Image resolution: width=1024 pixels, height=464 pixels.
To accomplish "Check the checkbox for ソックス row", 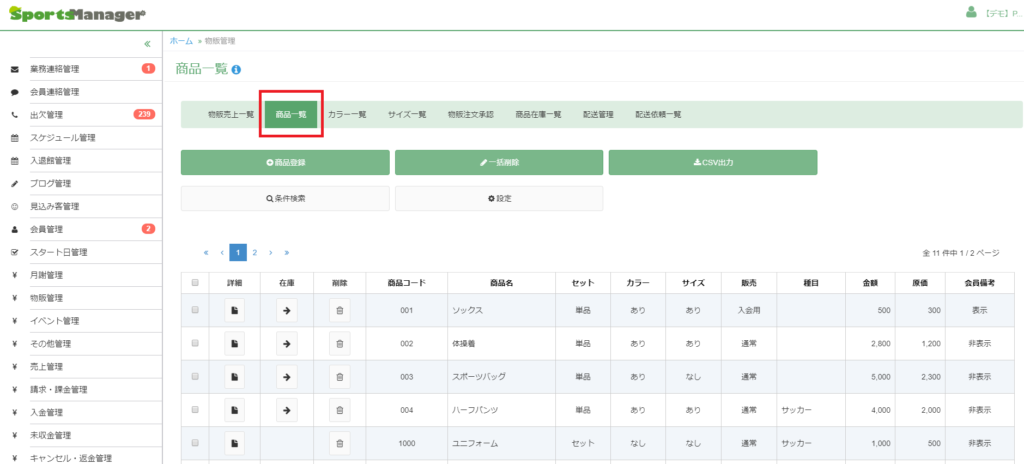I will (195, 310).
